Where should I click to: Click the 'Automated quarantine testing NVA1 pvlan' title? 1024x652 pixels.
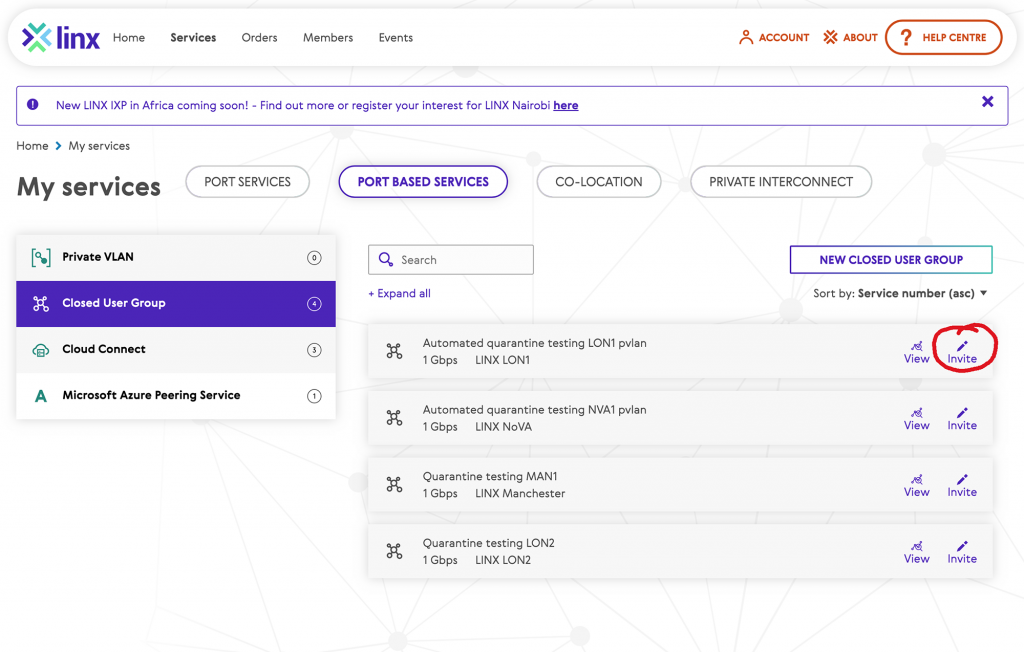tap(534, 410)
